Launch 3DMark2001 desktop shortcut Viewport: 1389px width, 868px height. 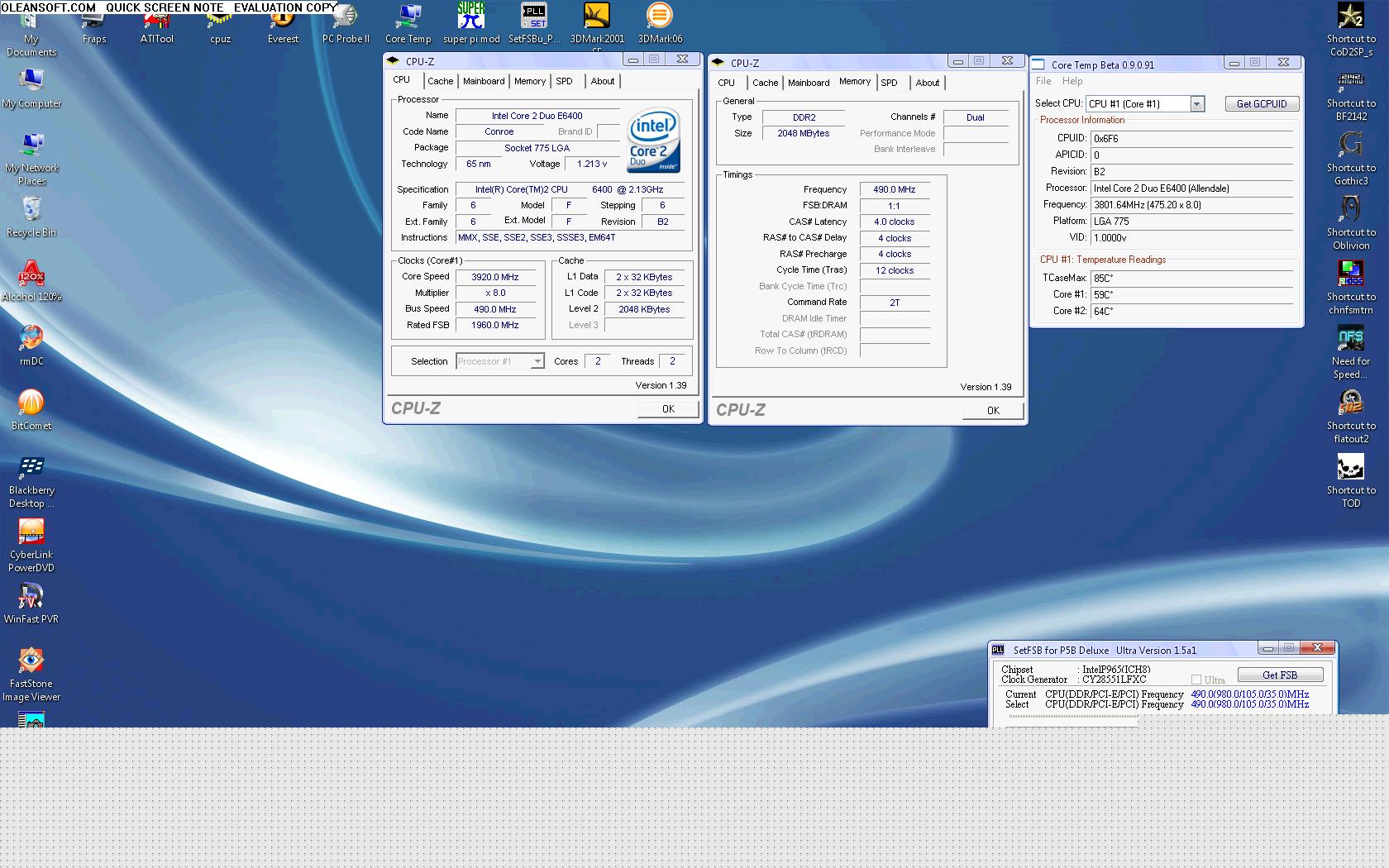click(597, 24)
